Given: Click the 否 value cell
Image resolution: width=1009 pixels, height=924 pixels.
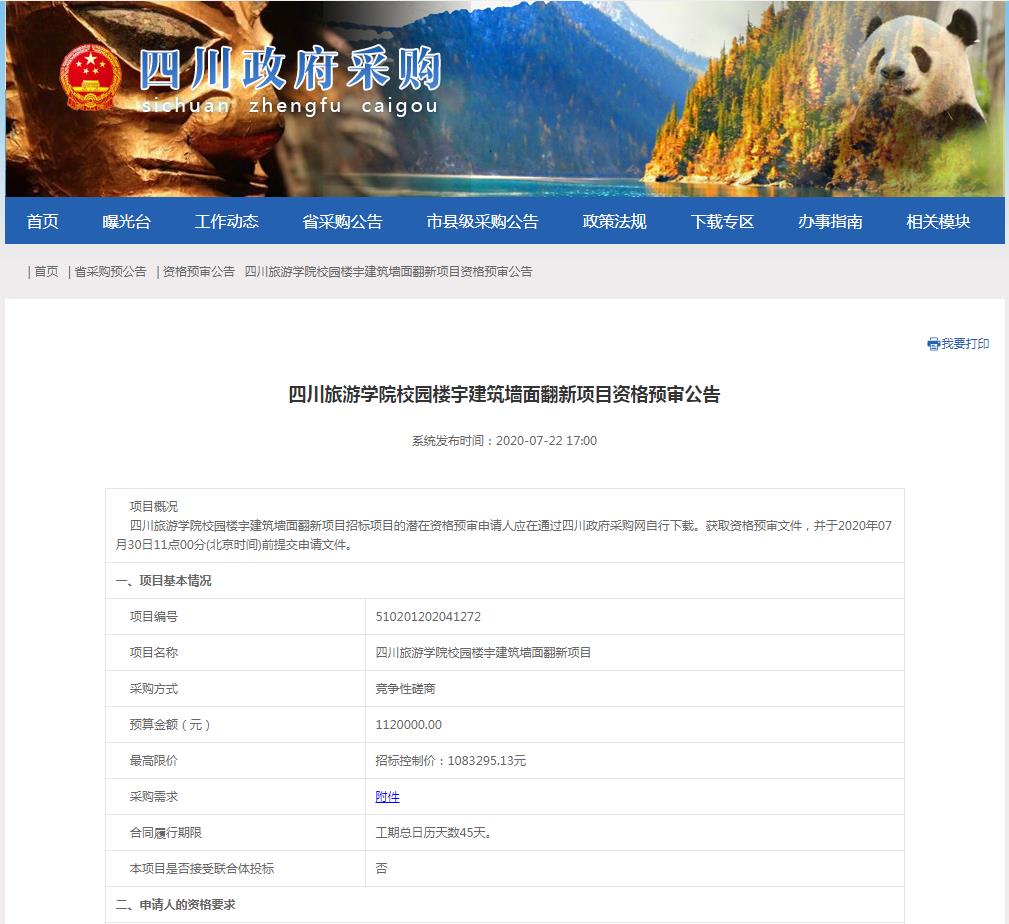Looking at the screenshot, I should 634,869.
